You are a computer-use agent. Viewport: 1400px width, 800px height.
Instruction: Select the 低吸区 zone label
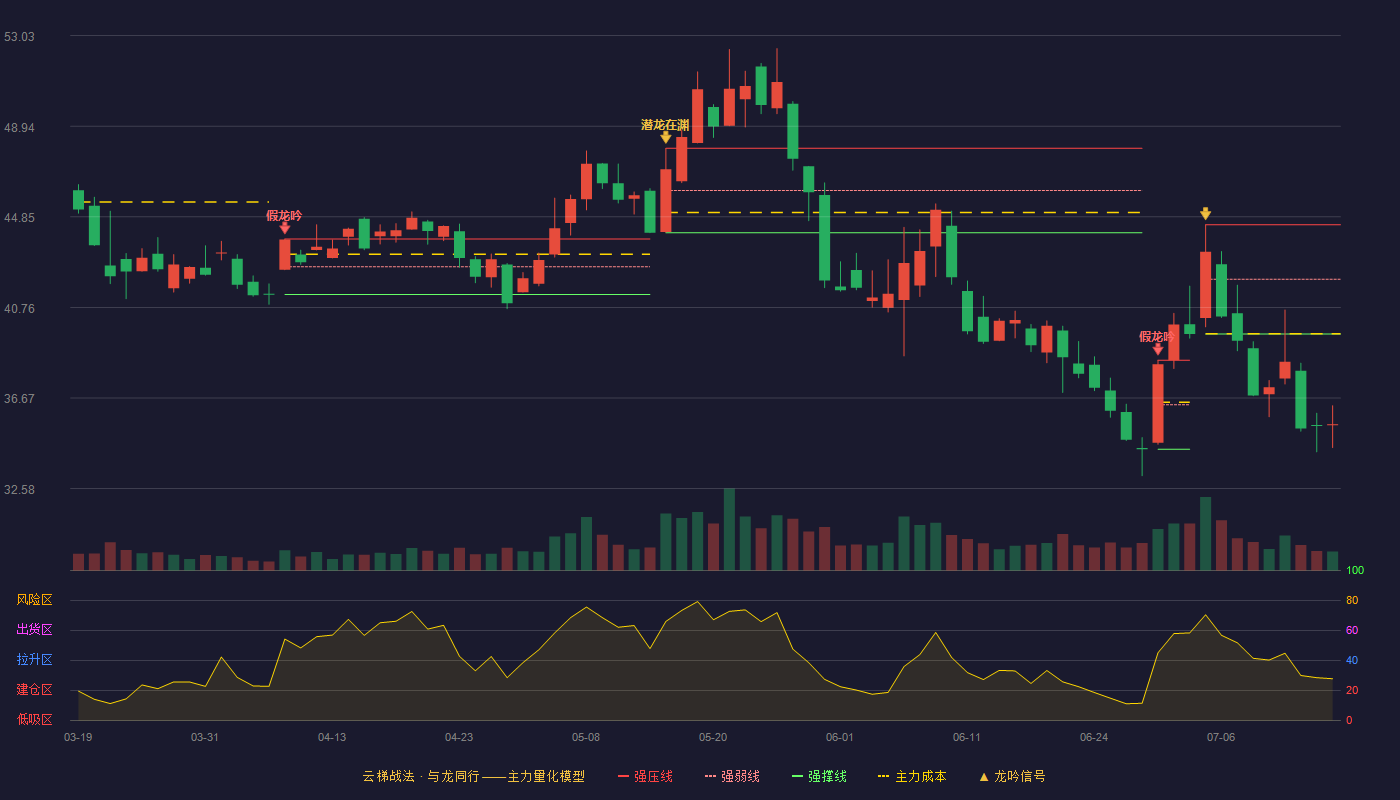(34, 719)
